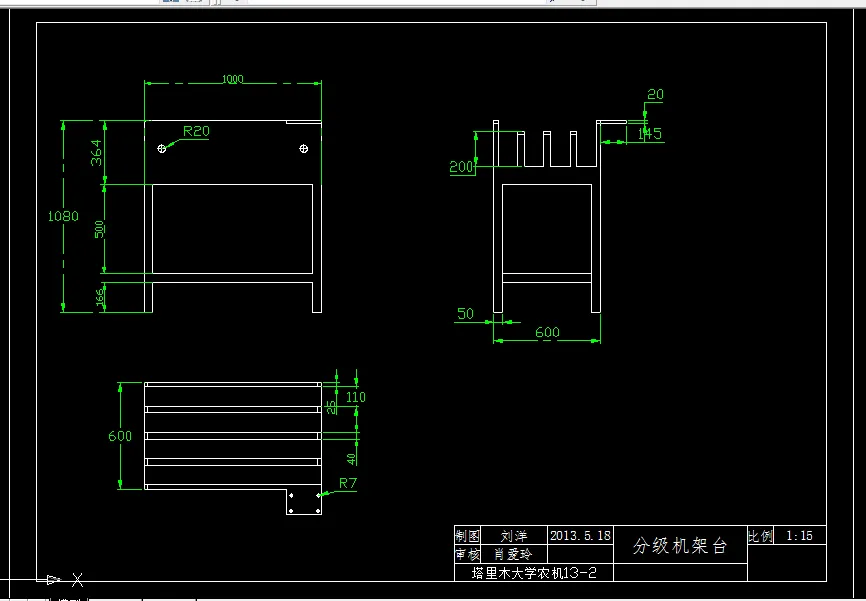866x601 pixels.
Task: Select the left hole circle near R20
Action: coord(161,149)
